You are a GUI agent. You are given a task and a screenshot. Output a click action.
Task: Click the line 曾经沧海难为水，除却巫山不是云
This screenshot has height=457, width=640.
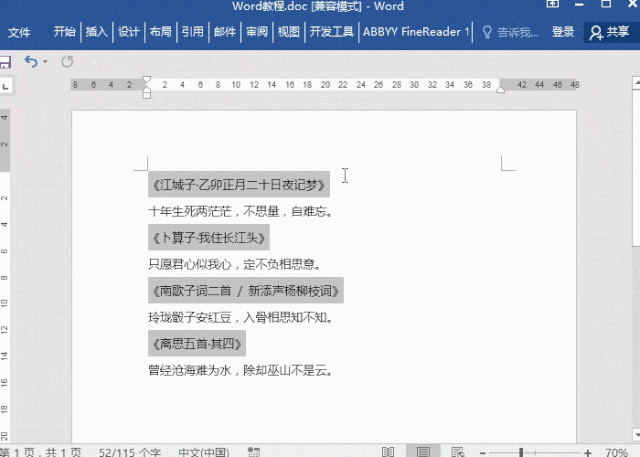pos(240,370)
